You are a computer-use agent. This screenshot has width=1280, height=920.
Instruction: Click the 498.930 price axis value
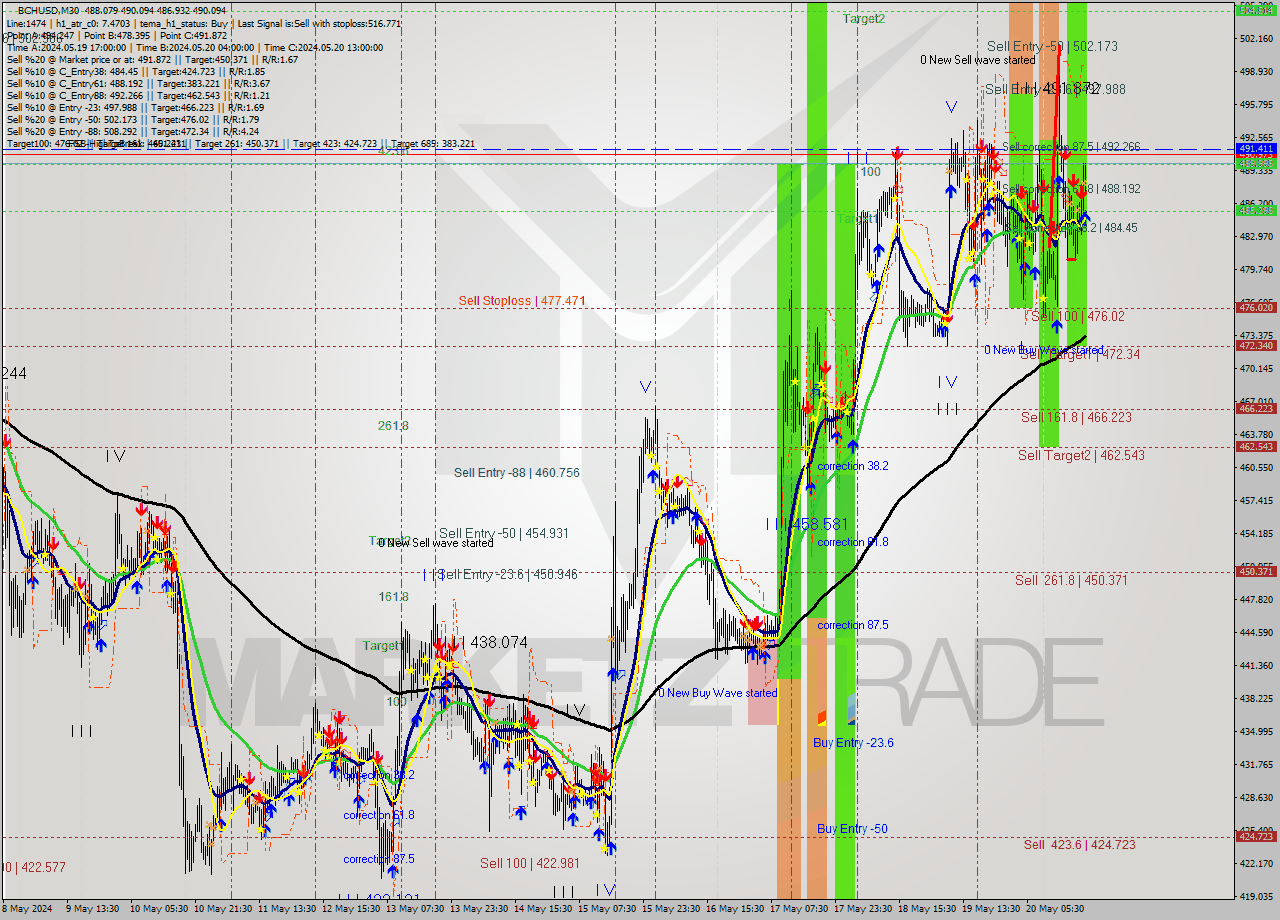click(1256, 72)
